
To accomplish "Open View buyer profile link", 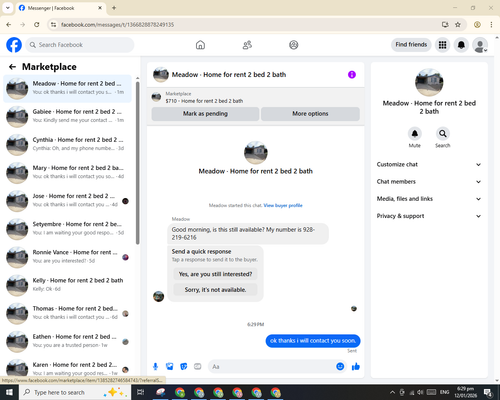I will 283,205.
